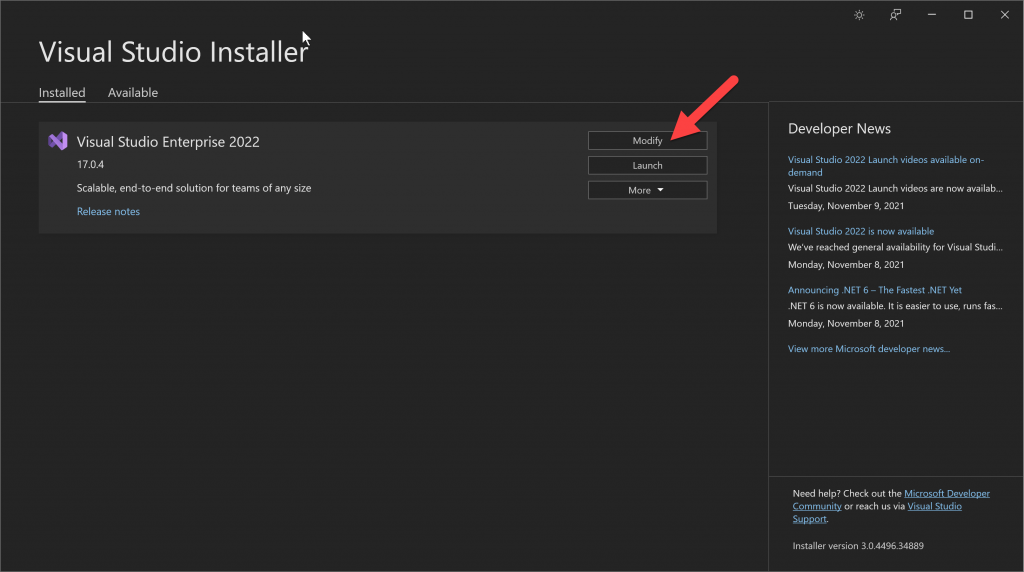1024x572 pixels.
Task: Click View more Microsoft developer news link
Action: click(869, 349)
